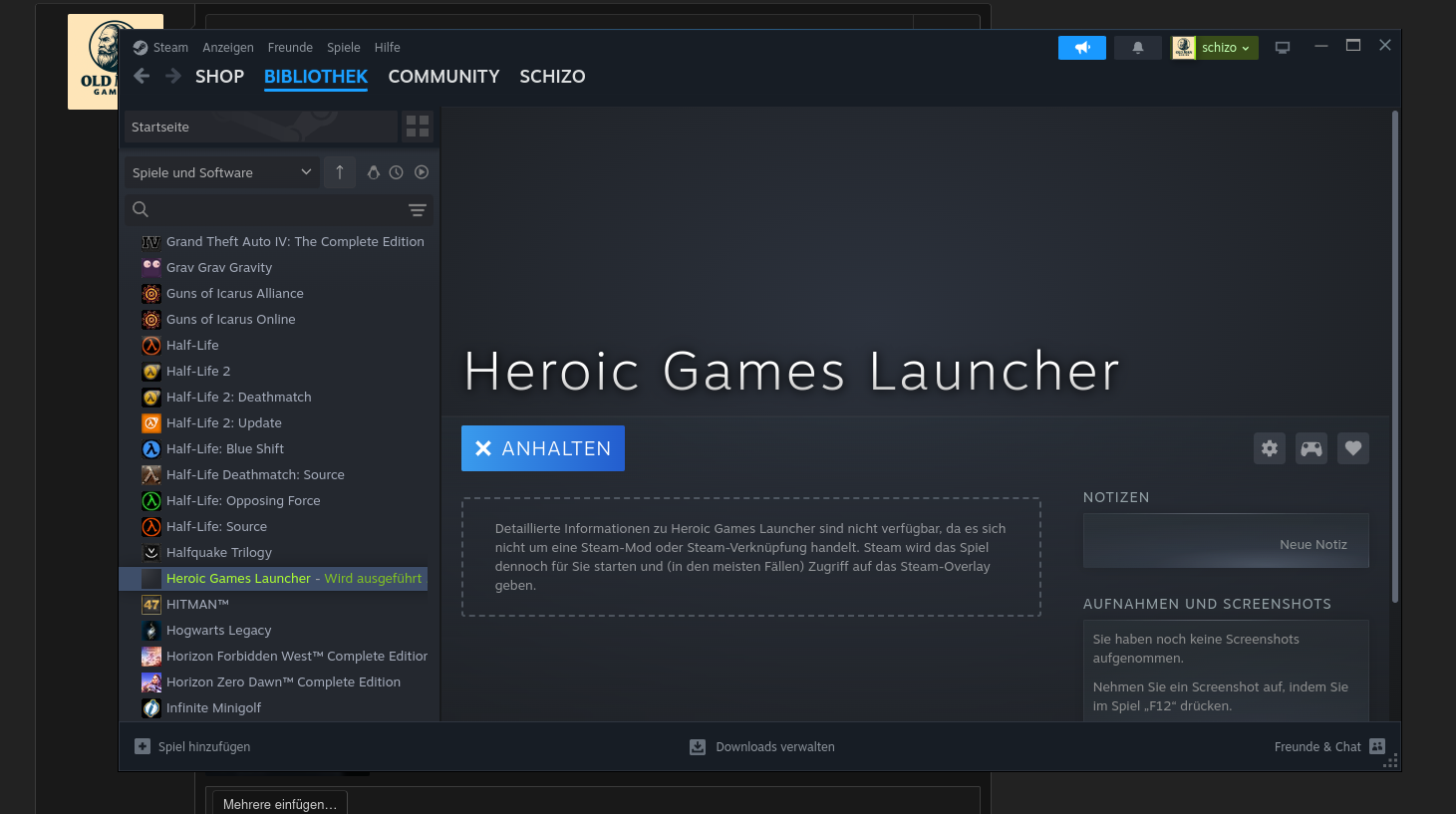This screenshot has height=814, width=1456.
Task: Open the Anzeigen menu
Action: click(x=228, y=47)
